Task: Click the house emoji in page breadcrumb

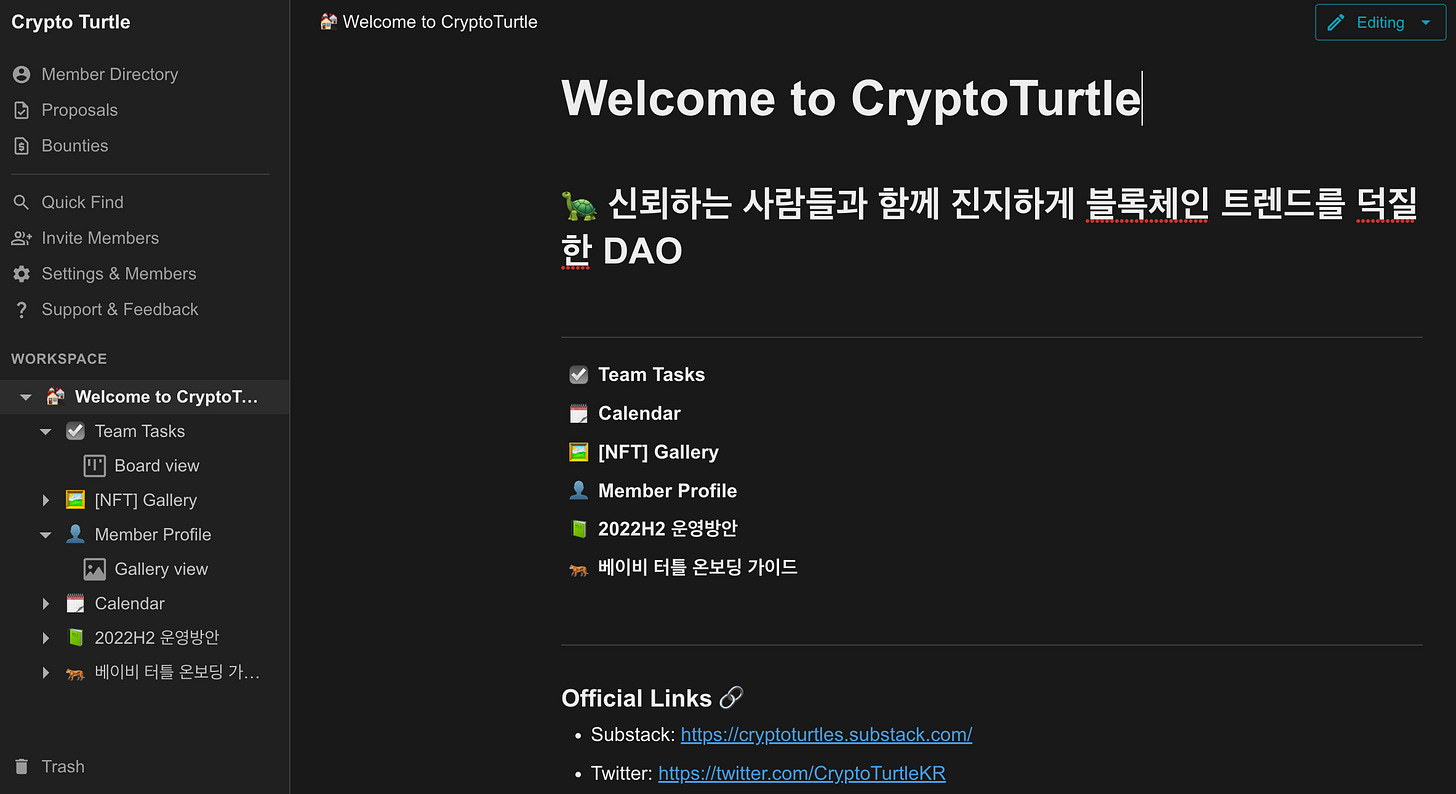Action: 328,21
